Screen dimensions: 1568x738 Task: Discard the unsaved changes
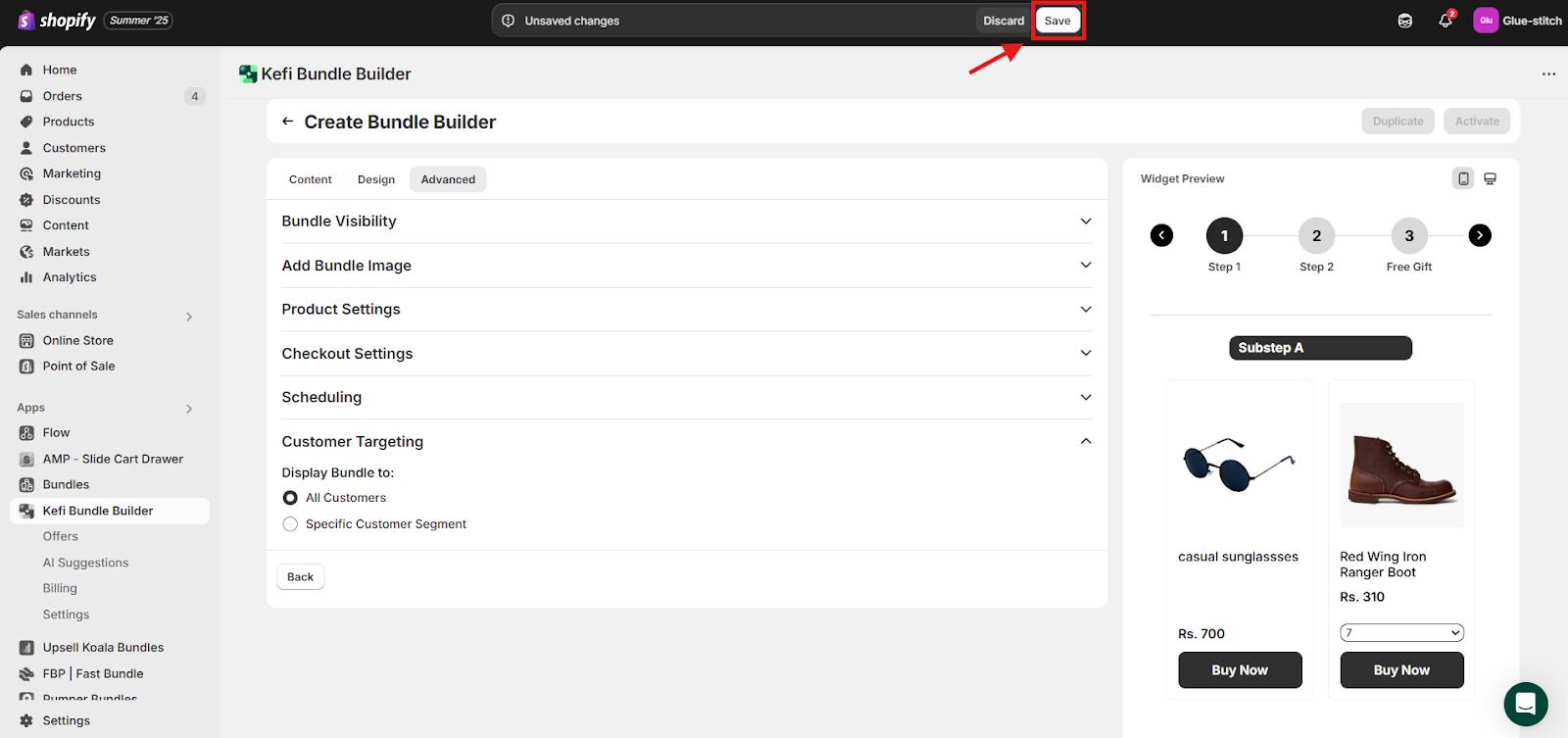tap(1004, 21)
